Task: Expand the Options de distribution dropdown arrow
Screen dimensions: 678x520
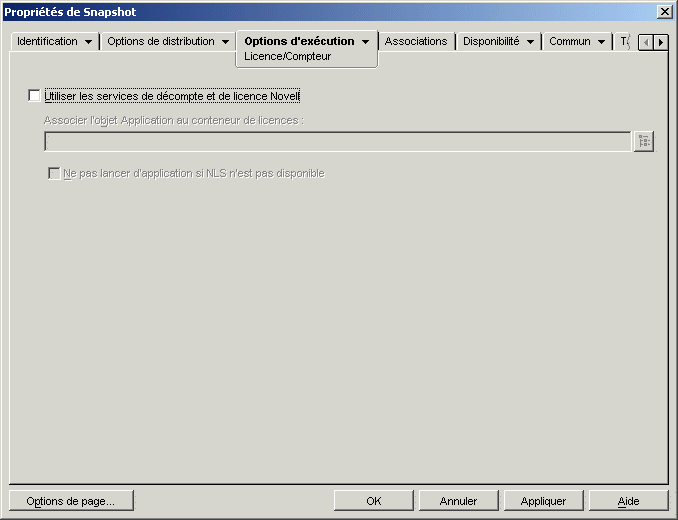Action: tap(225, 42)
